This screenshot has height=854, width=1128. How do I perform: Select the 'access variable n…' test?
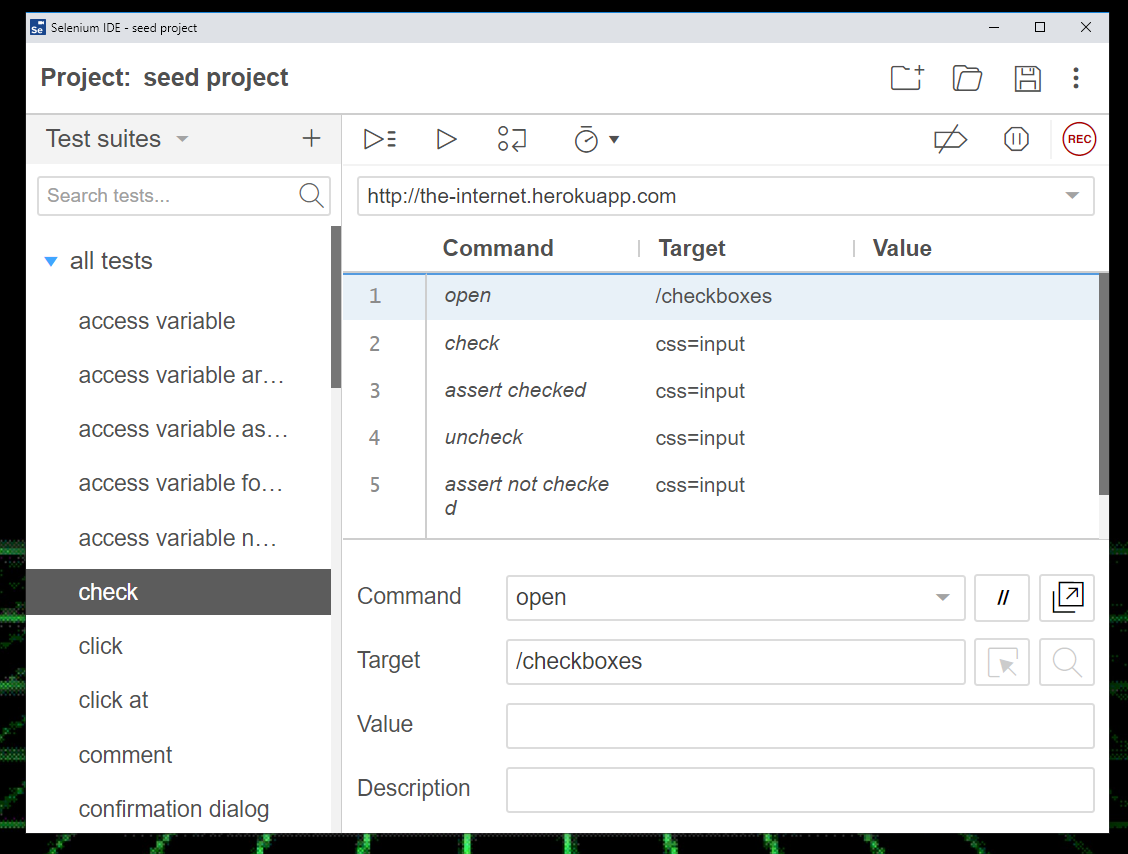(178, 537)
